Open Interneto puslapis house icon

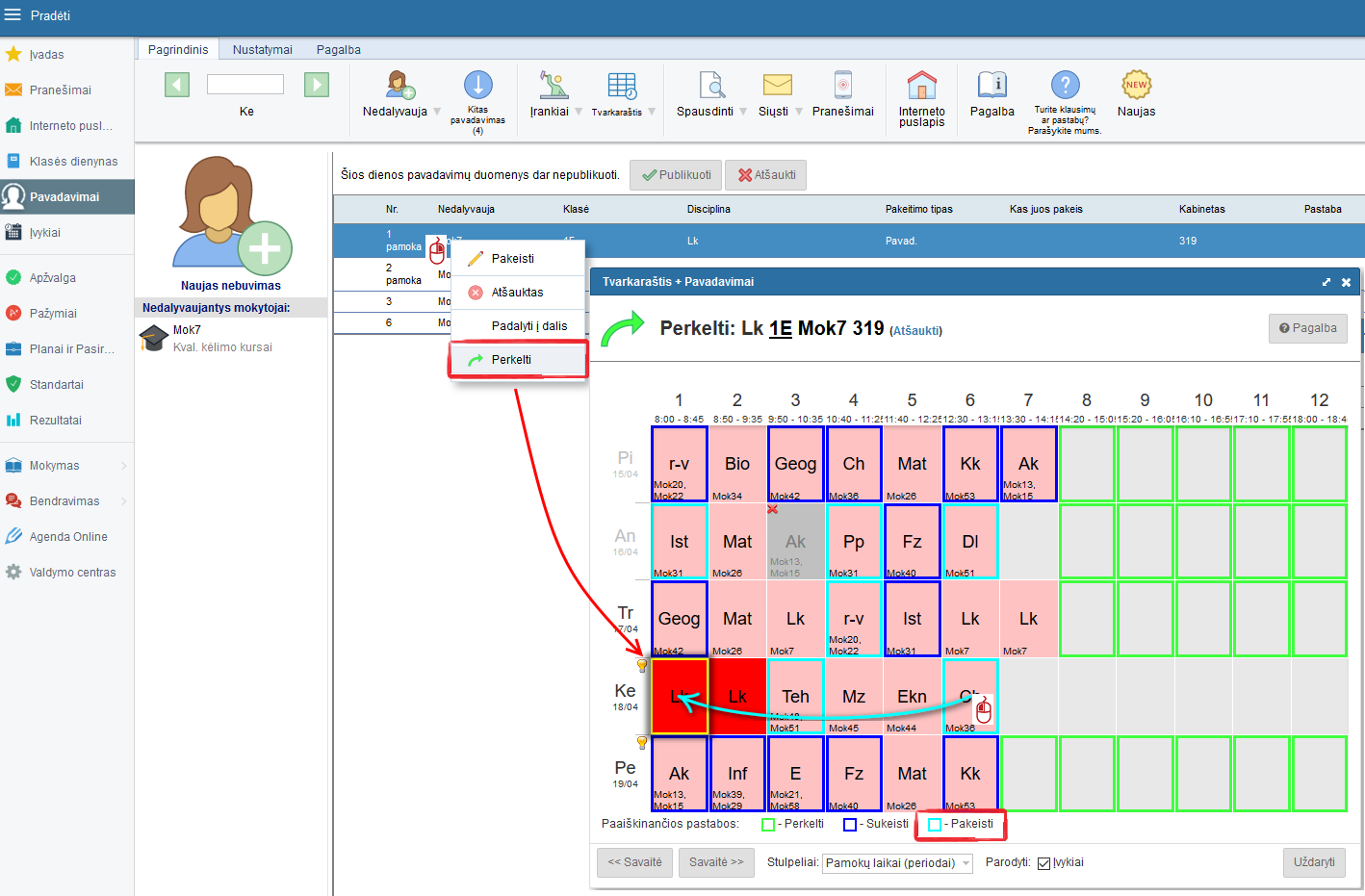[x=922, y=85]
